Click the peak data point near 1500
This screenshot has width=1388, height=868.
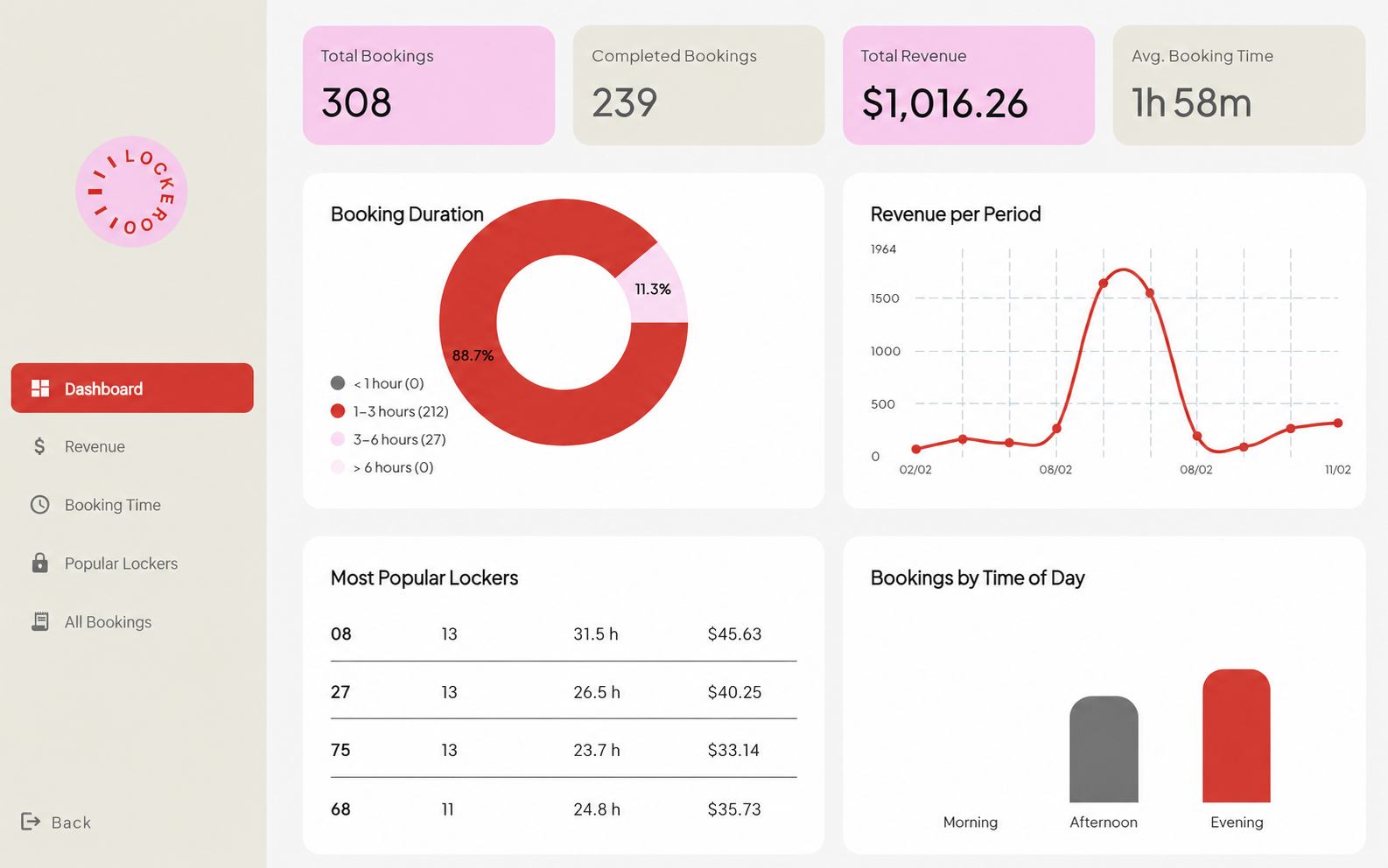pos(1104,283)
